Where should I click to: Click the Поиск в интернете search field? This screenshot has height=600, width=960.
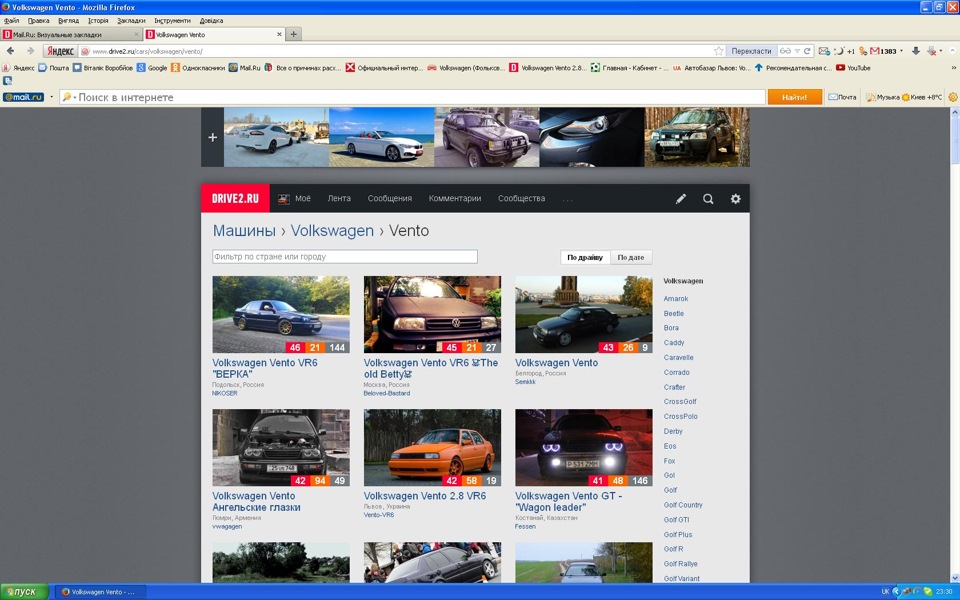click(412, 97)
